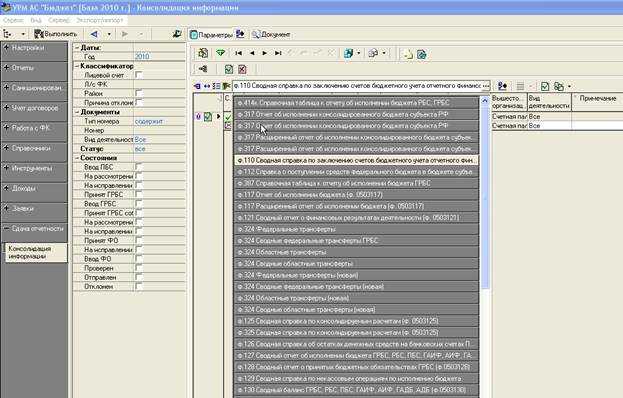Viewport: 623px width, 398px height.
Task: Click the copy documents icon at far right toolbar
Action: [x=559, y=86]
